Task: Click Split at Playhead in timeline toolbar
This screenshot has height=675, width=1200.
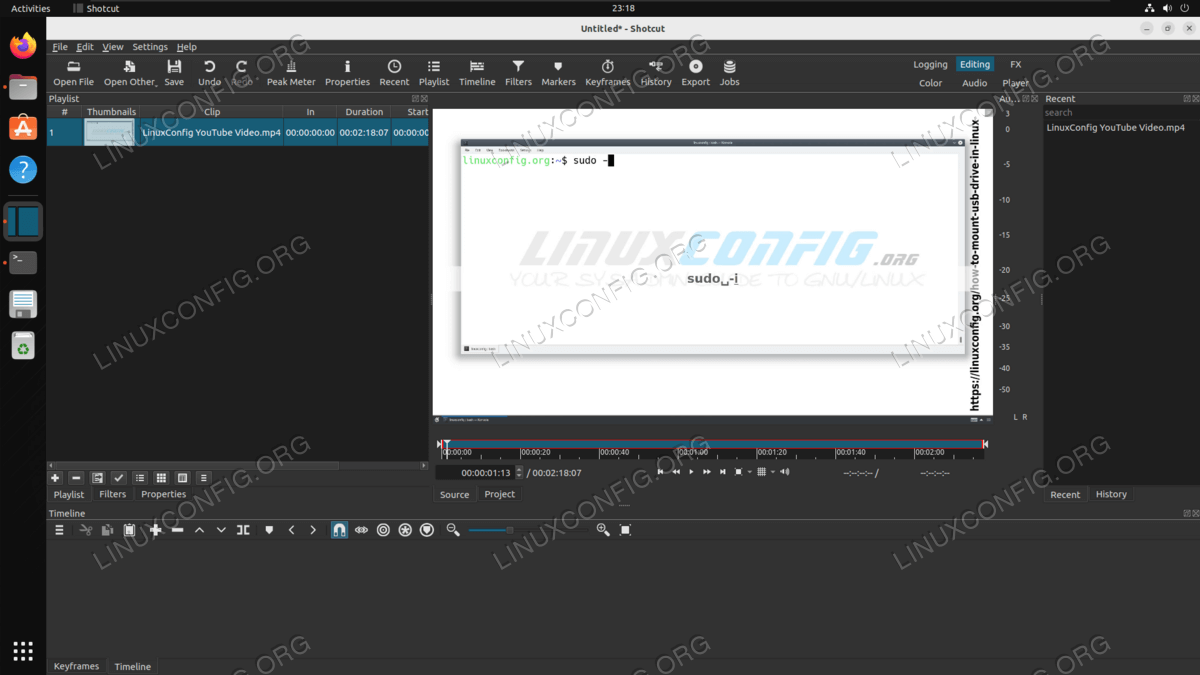Action: (x=243, y=530)
